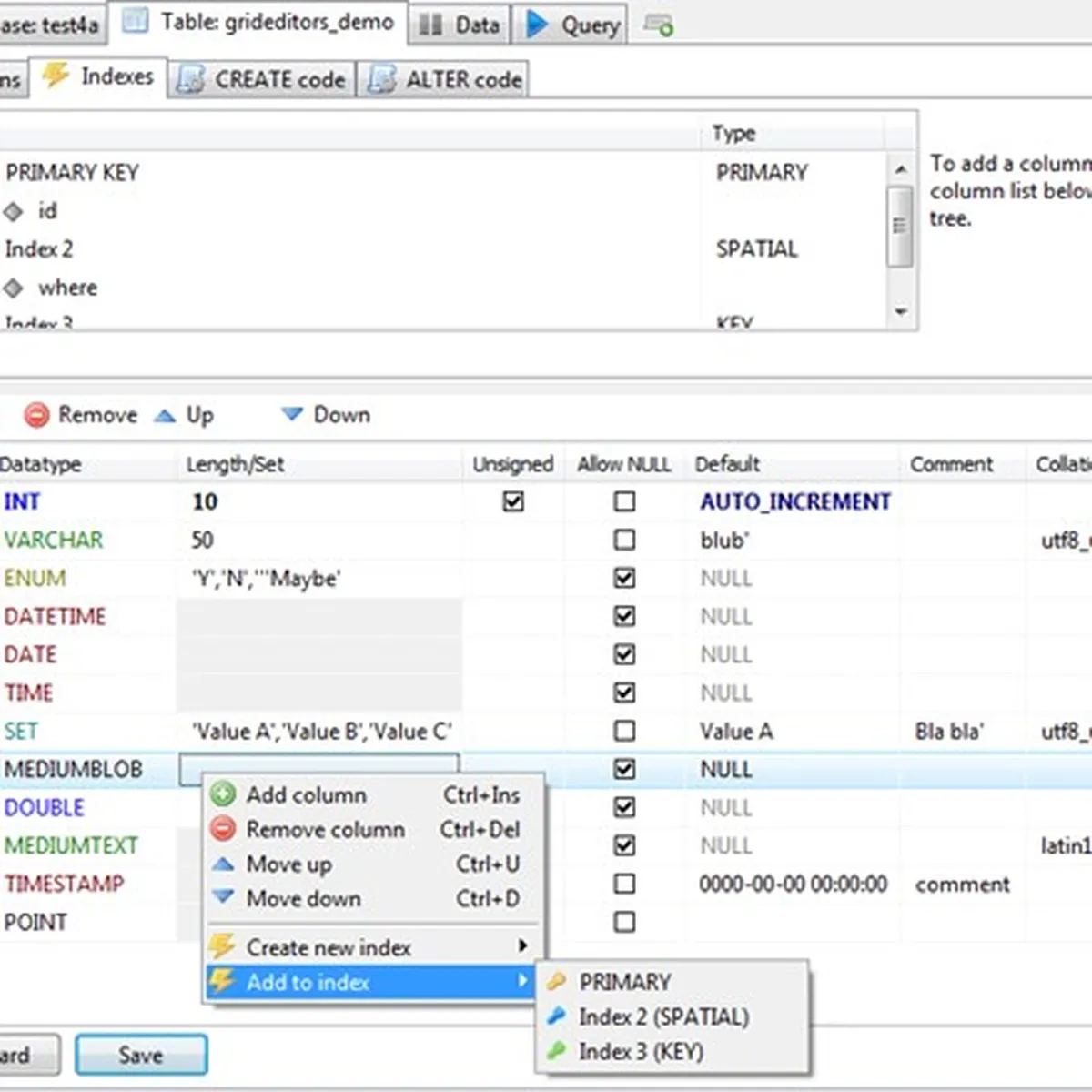Click the red Remove icon in index toolbar
1092x1092 pixels.
coord(36,415)
